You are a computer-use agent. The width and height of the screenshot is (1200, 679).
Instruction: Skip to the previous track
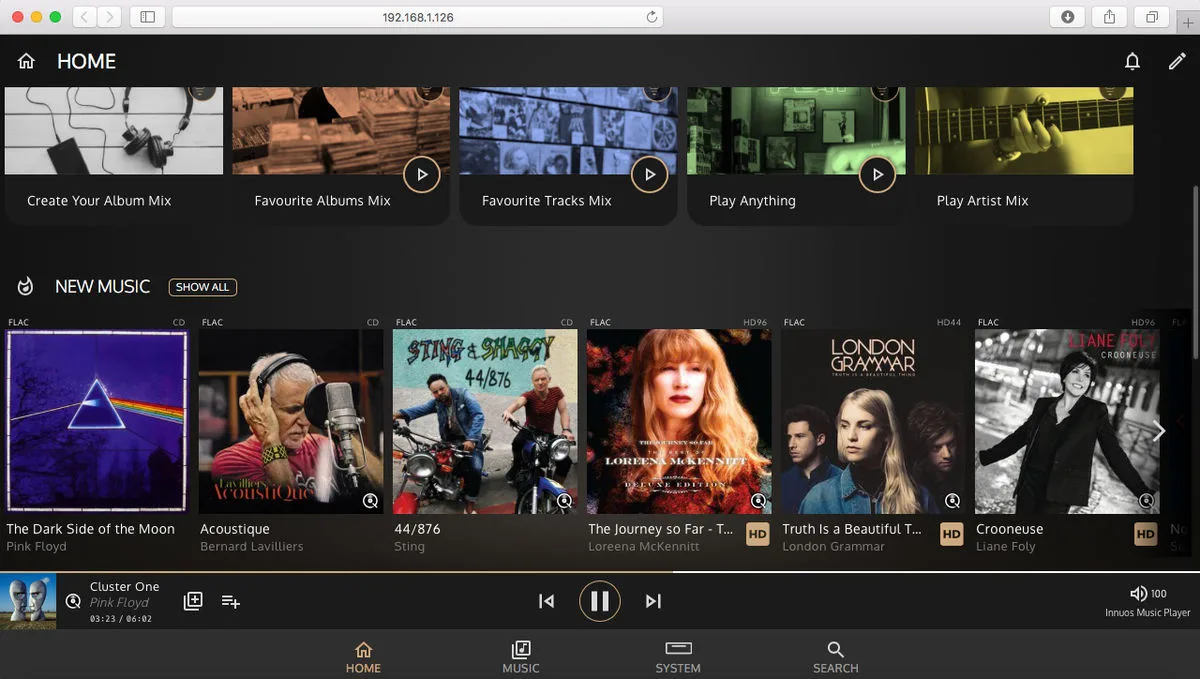[546, 601]
